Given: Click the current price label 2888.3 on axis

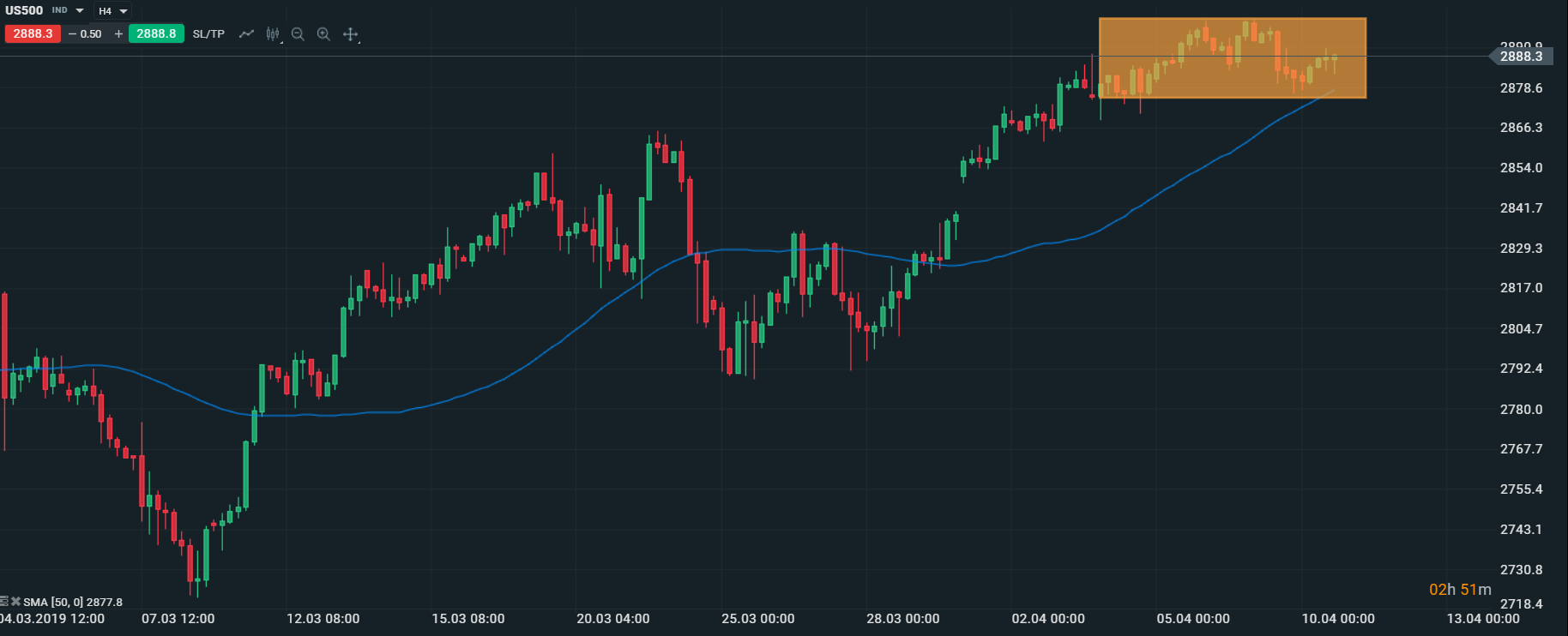Looking at the screenshot, I should pyautogui.click(x=1520, y=57).
